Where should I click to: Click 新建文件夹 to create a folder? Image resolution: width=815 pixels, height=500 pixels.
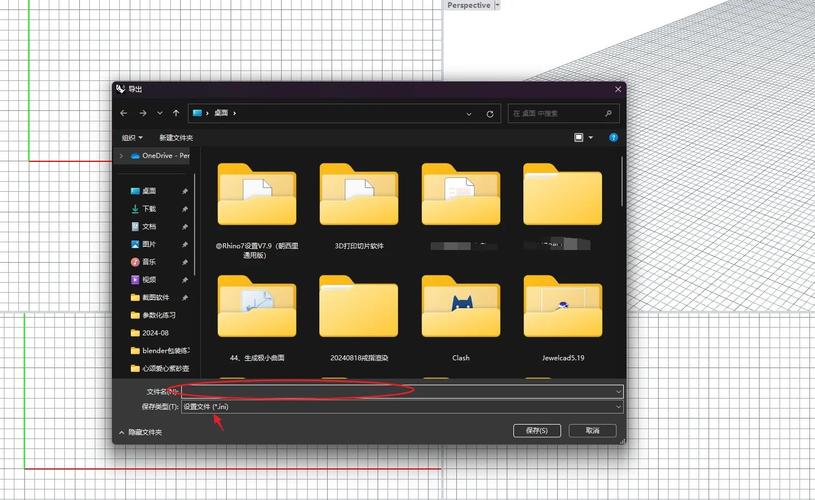click(176, 137)
